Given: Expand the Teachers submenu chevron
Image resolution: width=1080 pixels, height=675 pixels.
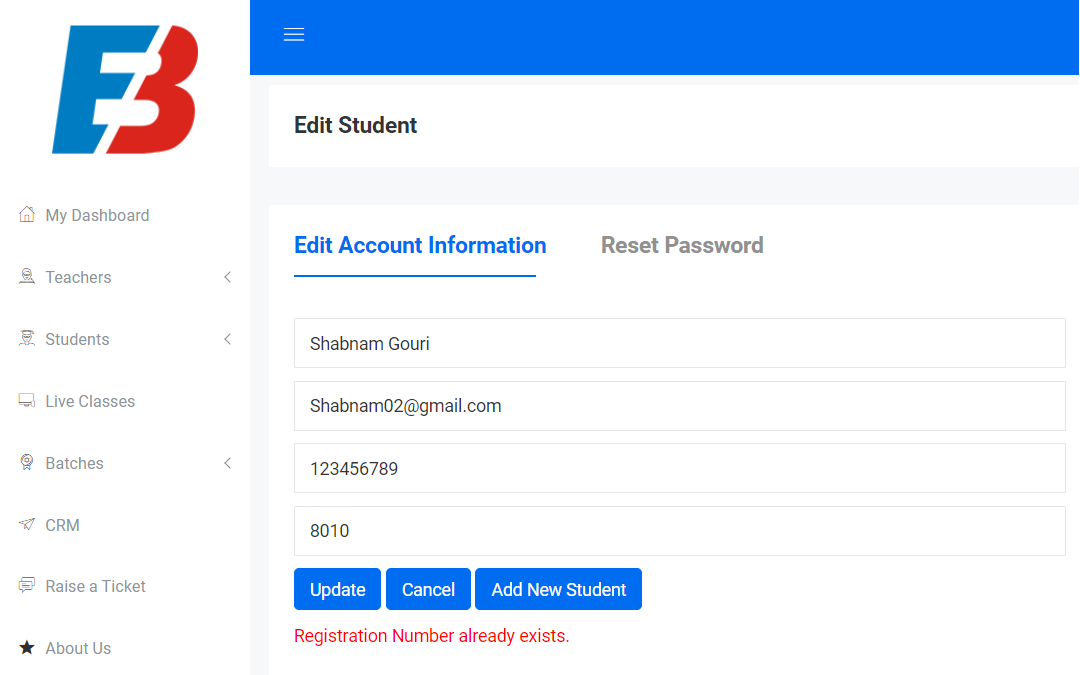Looking at the screenshot, I should (x=228, y=277).
